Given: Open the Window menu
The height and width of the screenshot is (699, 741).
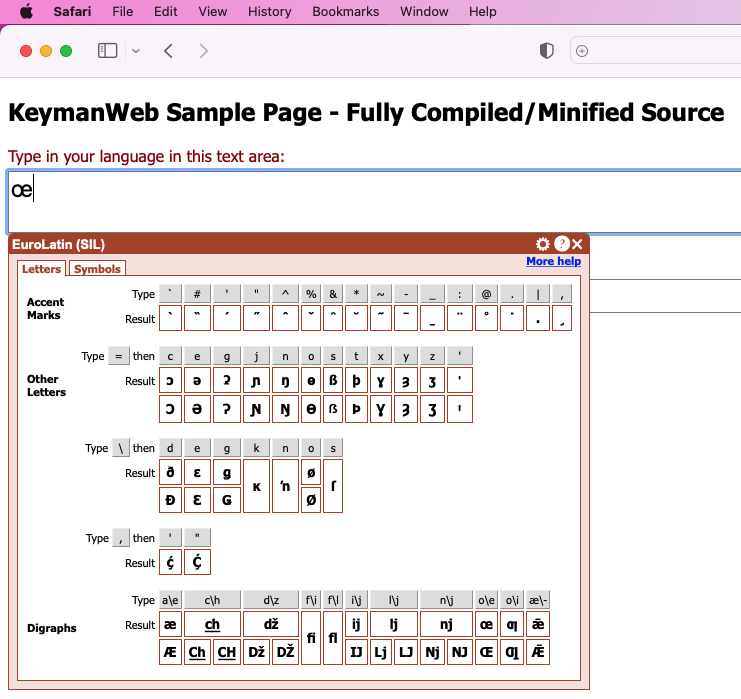Looking at the screenshot, I should [x=424, y=11].
